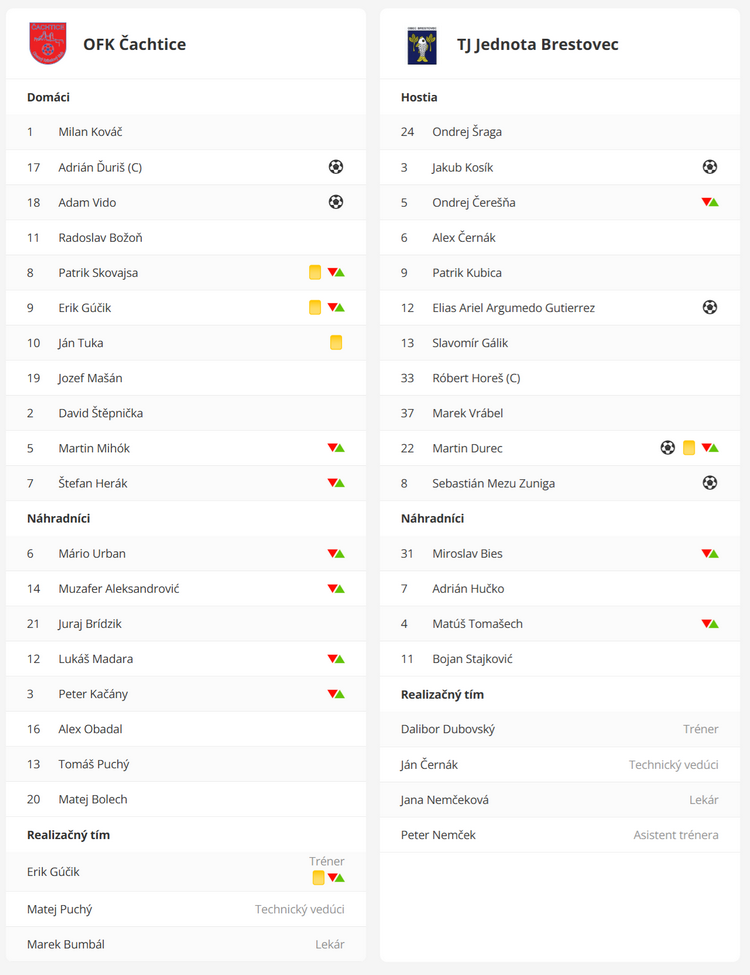Click goal ball icon beside Adrián Ďuriš
This screenshot has width=750, height=975.
point(336,167)
